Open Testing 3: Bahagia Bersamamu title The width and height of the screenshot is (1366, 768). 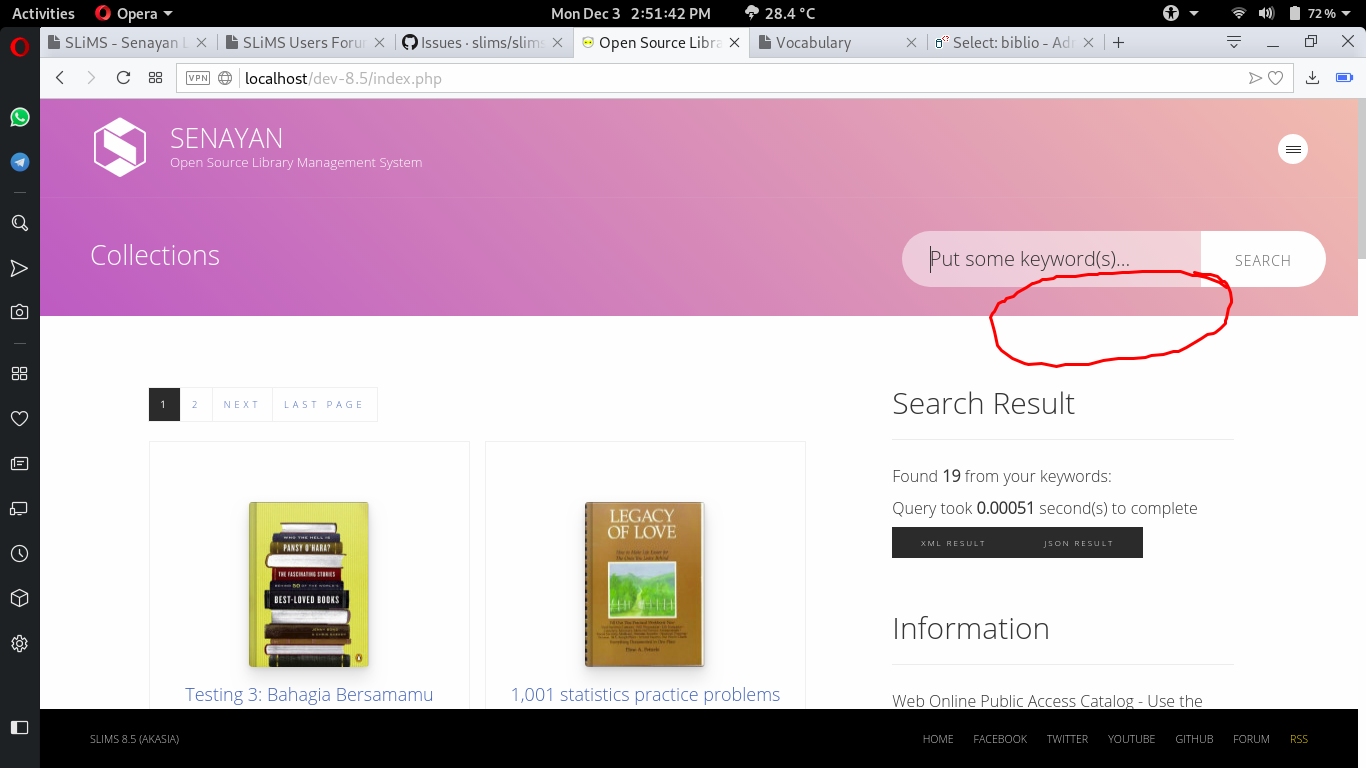(x=309, y=694)
